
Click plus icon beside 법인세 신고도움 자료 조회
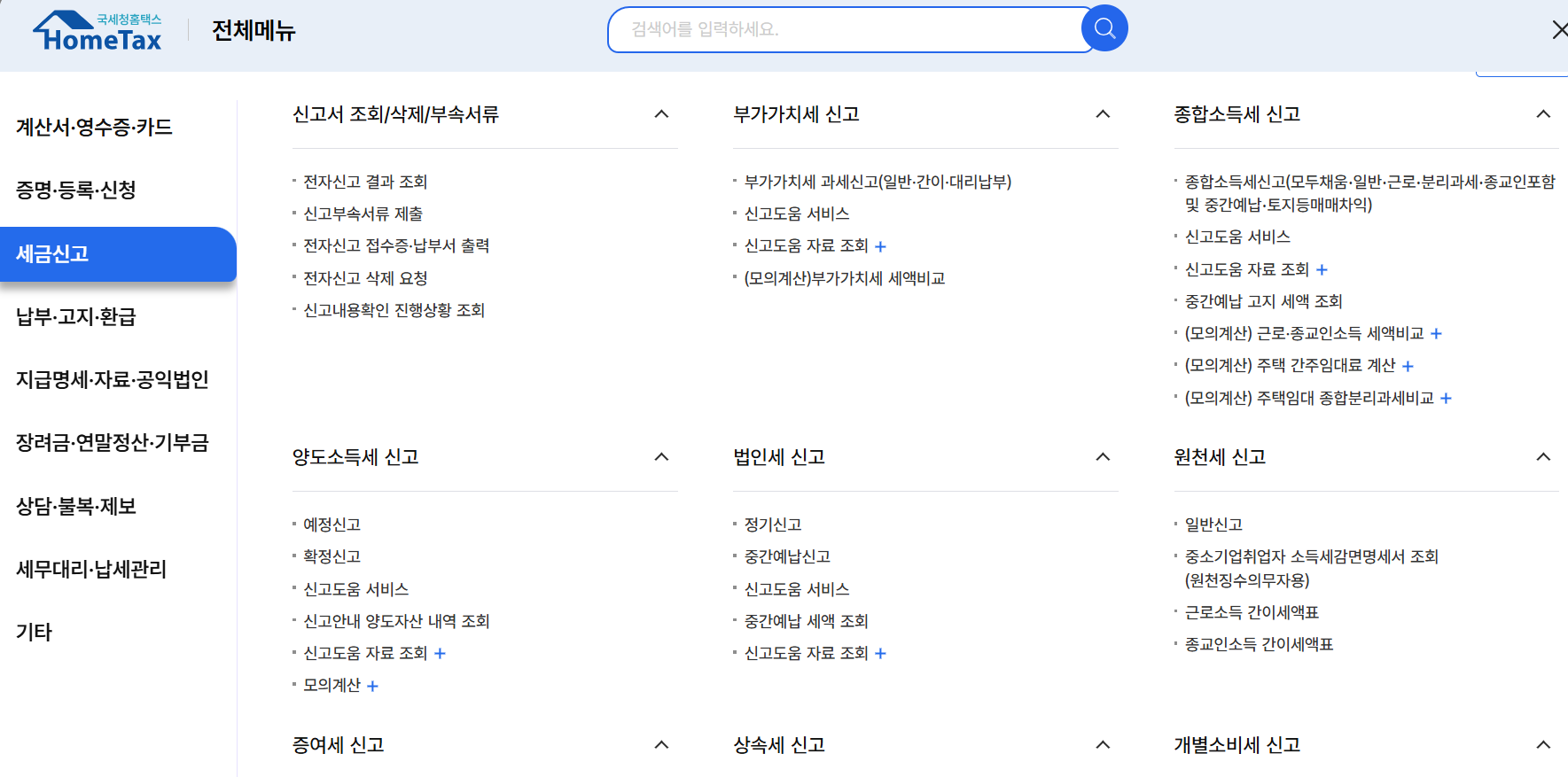880,653
